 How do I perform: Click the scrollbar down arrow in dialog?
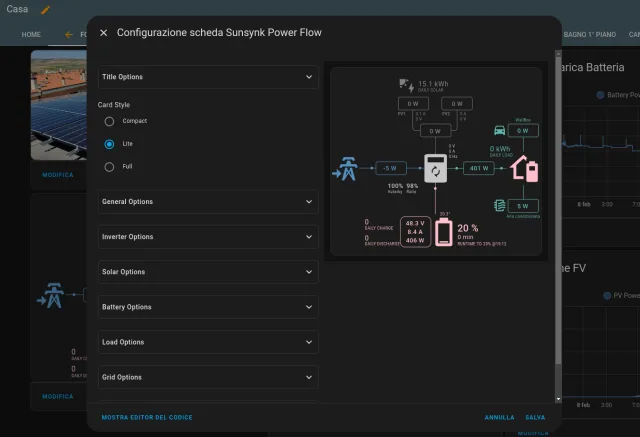558,399
